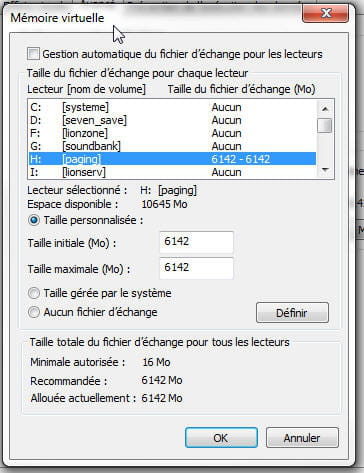Image resolution: width=364 pixels, height=473 pixels.
Task: Select drive D: [seven_save] row
Action: 172,120
